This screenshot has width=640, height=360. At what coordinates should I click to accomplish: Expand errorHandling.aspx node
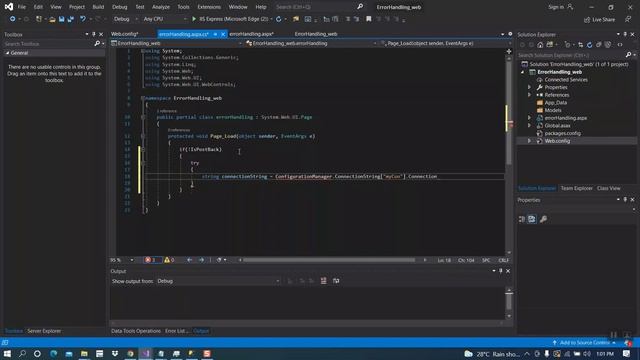point(529,118)
